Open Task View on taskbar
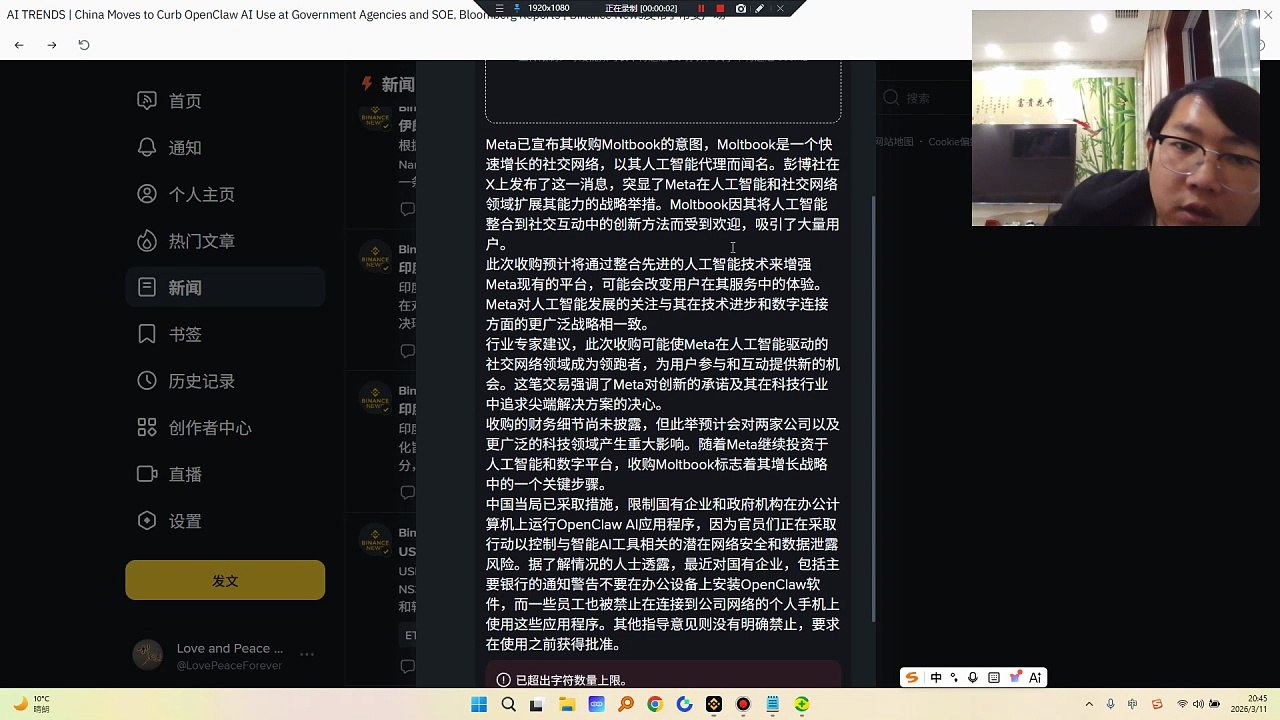Viewport: 1280px width, 720px height. [537, 704]
